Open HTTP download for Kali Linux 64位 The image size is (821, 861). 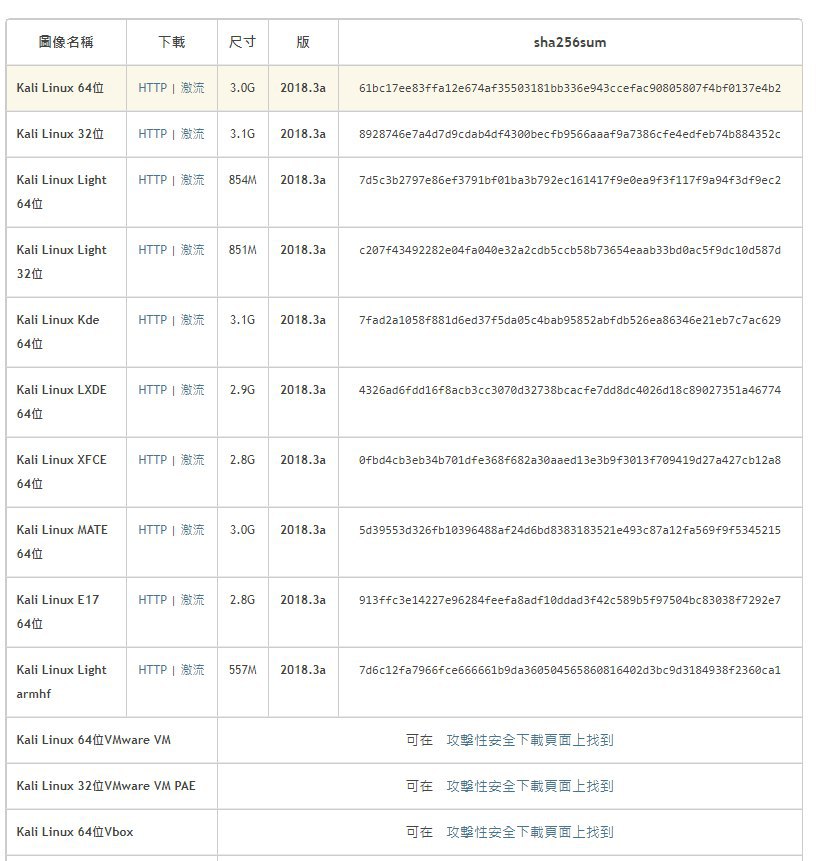[x=152, y=88]
